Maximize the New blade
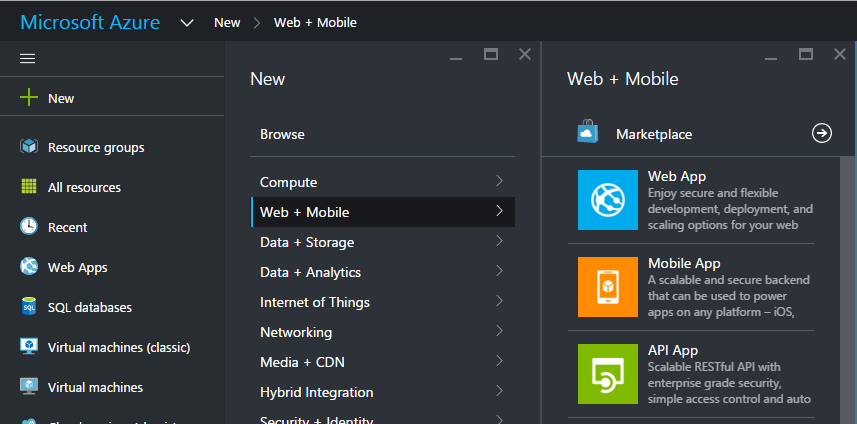This screenshot has height=424, width=857. pyautogui.click(x=491, y=54)
